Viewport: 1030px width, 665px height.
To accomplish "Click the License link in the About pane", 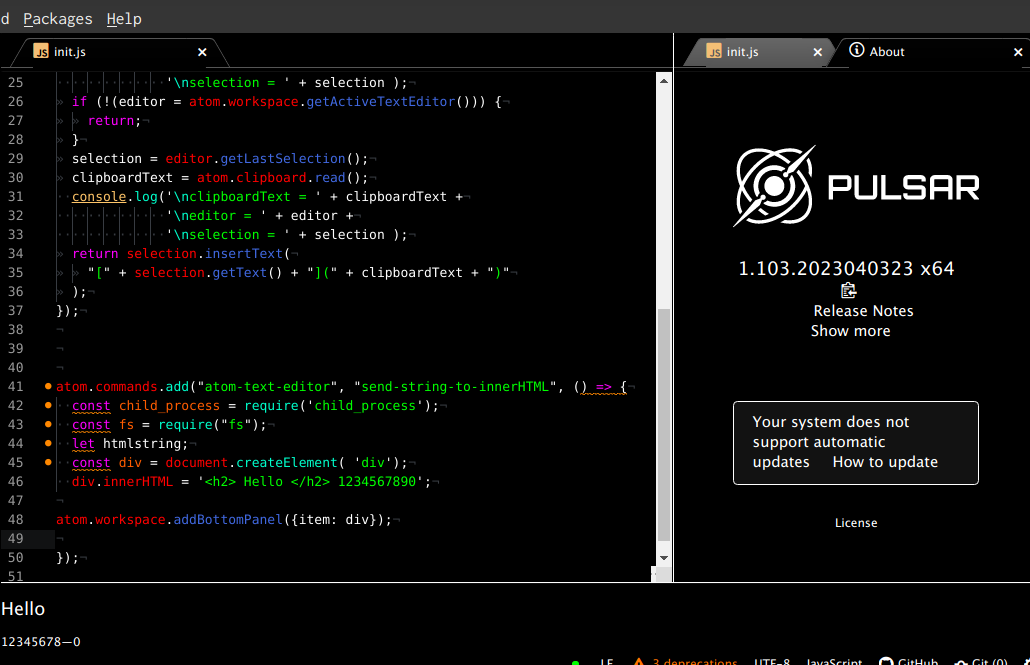I will tap(856, 522).
